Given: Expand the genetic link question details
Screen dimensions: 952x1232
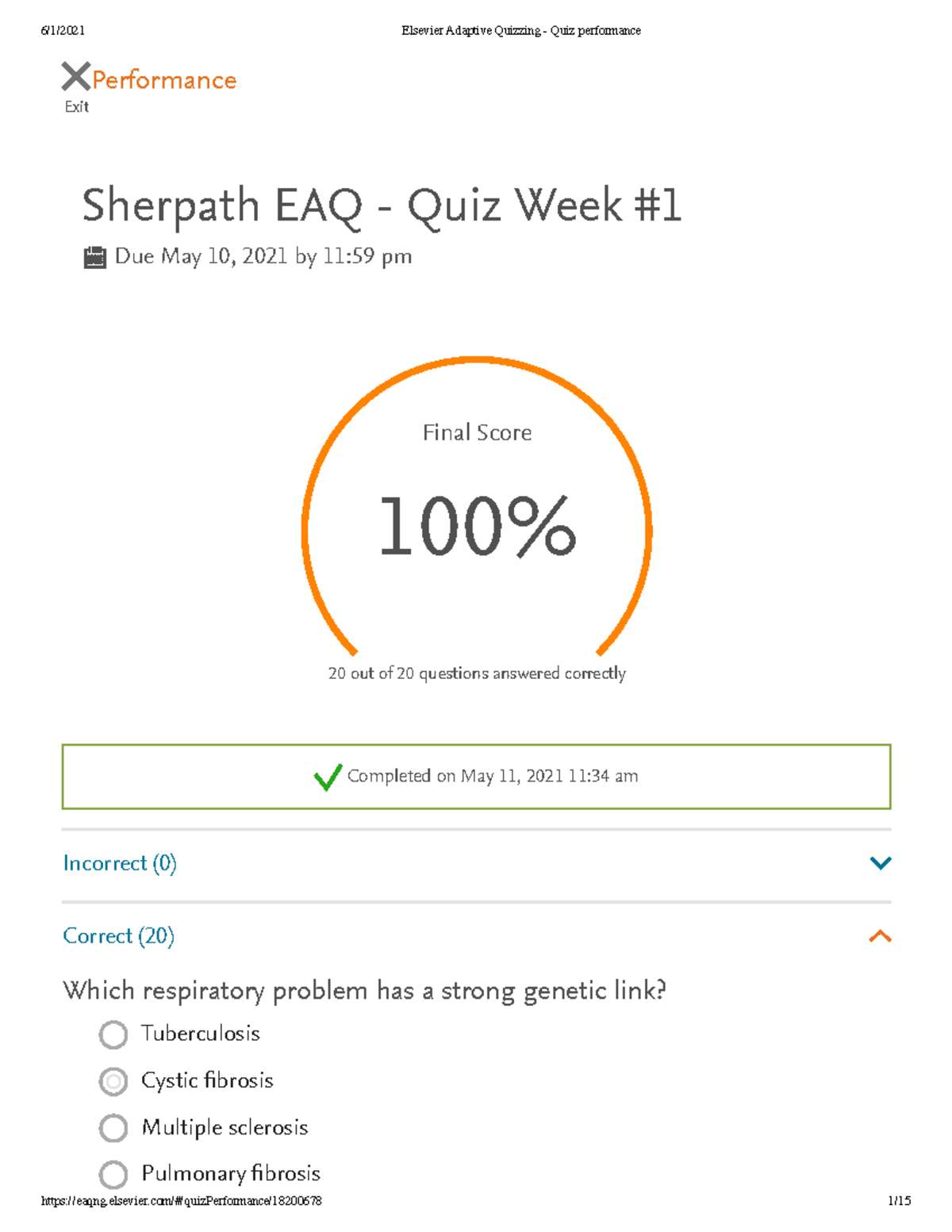Looking at the screenshot, I should pyautogui.click(x=365, y=990).
